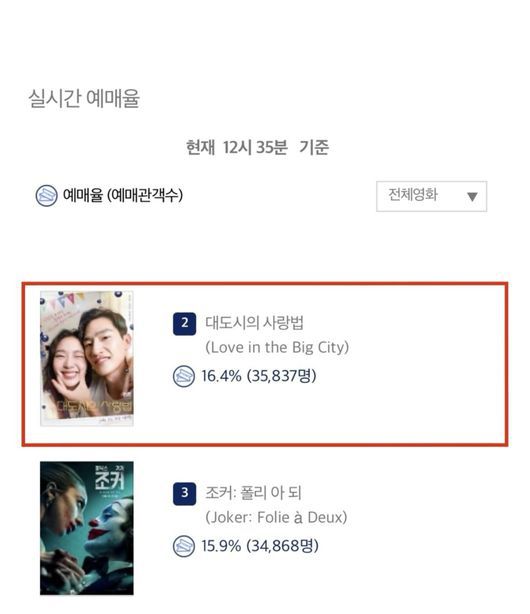Select the 대도시의 사랑법 movie title

(x=255, y=323)
